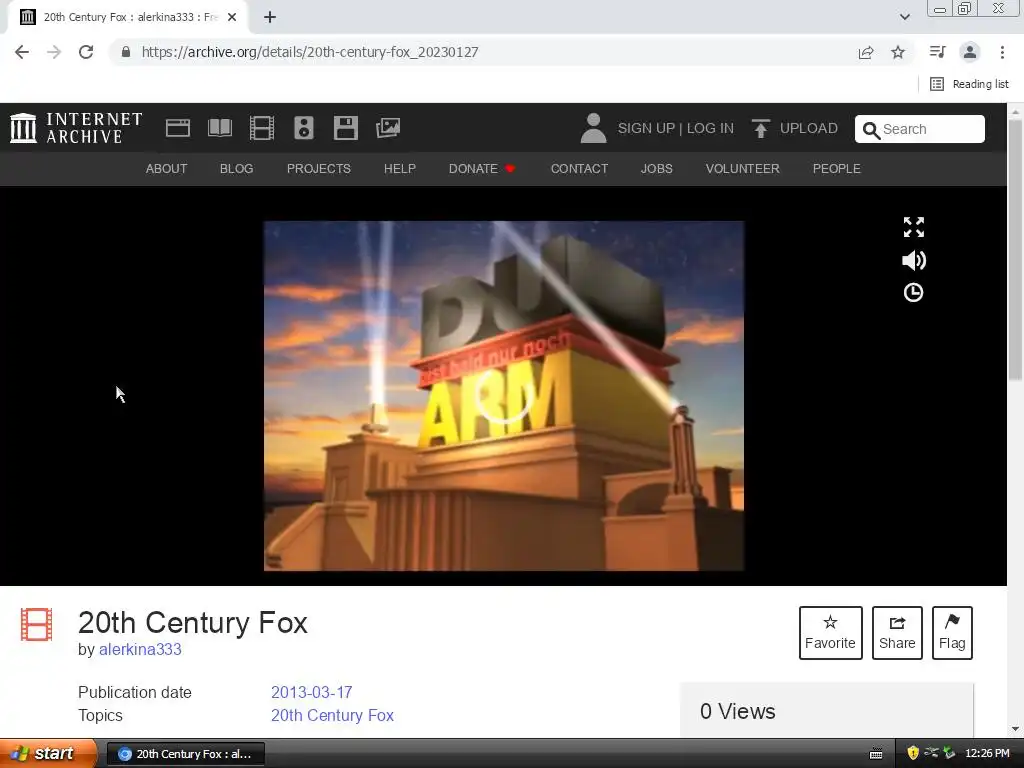Screen dimensions: 1024x768
Task: Click the UPLOAD link
Action: coord(808,128)
